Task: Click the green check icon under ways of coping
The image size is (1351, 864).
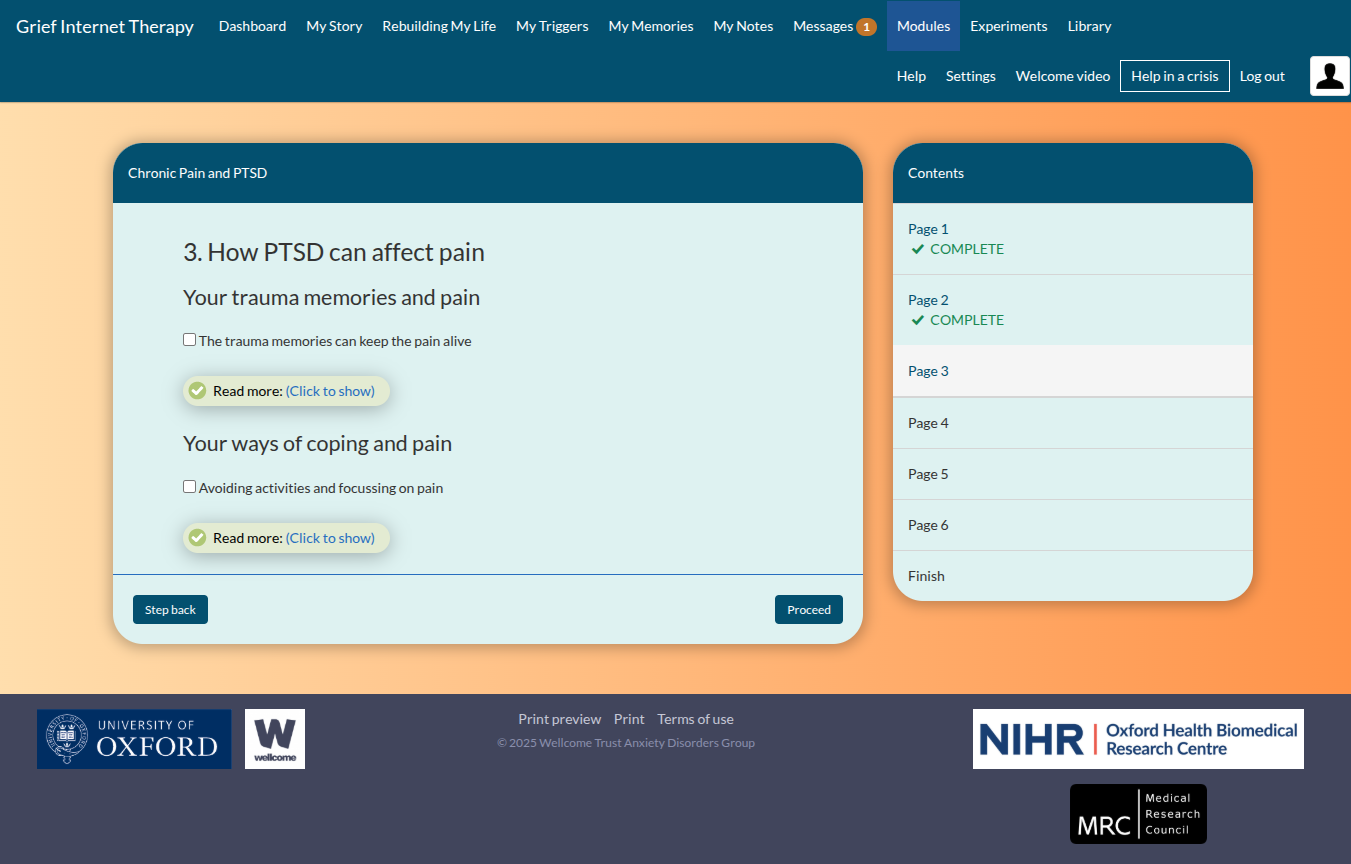Action: (198, 538)
